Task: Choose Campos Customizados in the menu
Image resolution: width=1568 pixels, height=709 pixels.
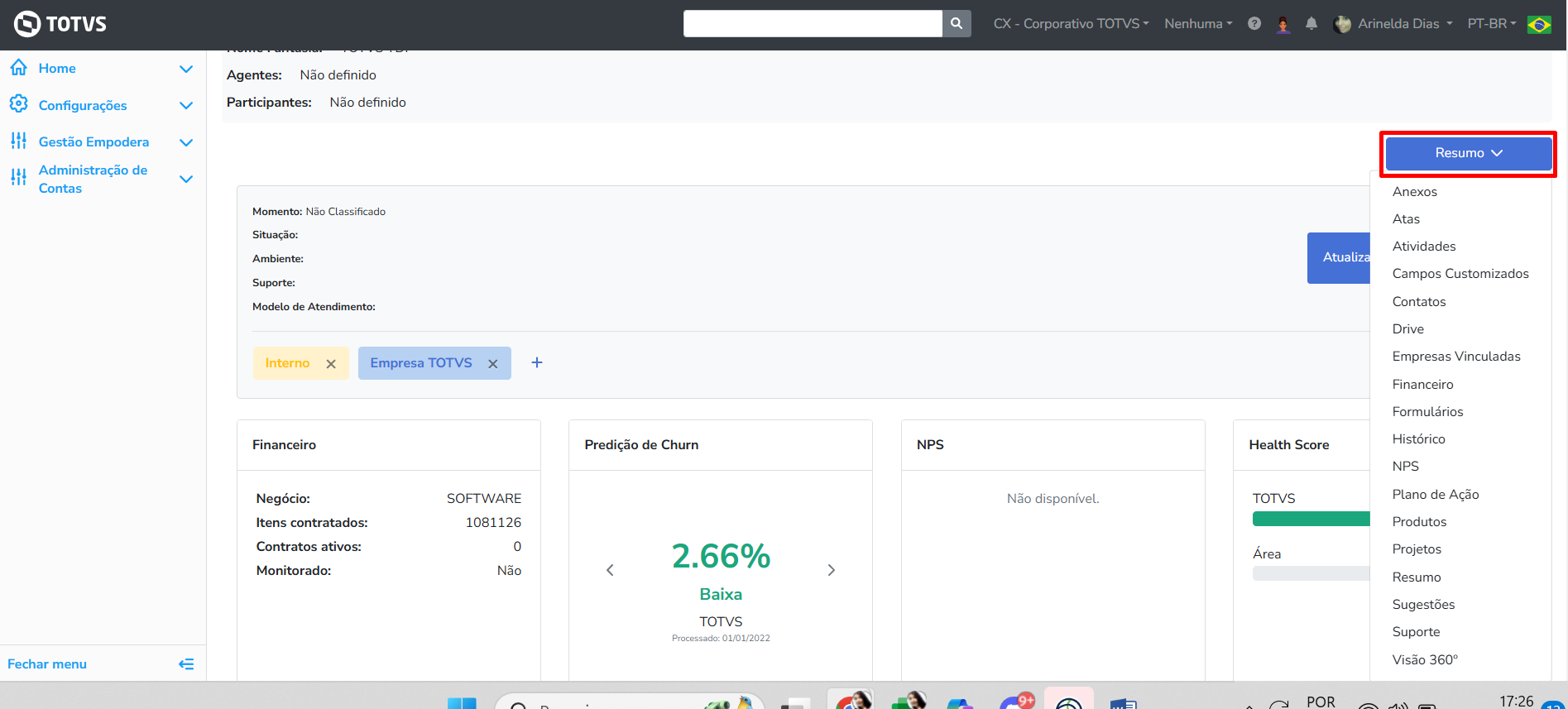Action: pyautogui.click(x=1460, y=274)
